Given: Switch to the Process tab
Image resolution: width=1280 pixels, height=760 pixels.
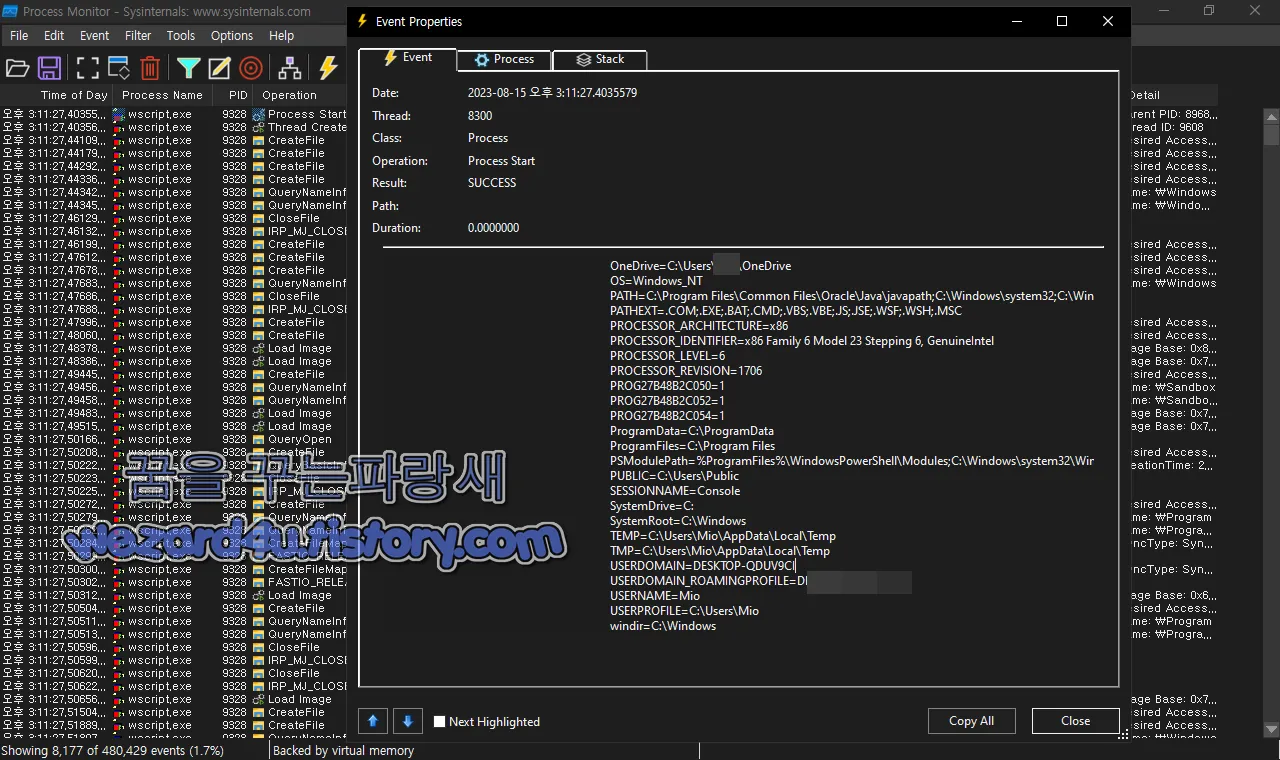Looking at the screenshot, I should (504, 59).
